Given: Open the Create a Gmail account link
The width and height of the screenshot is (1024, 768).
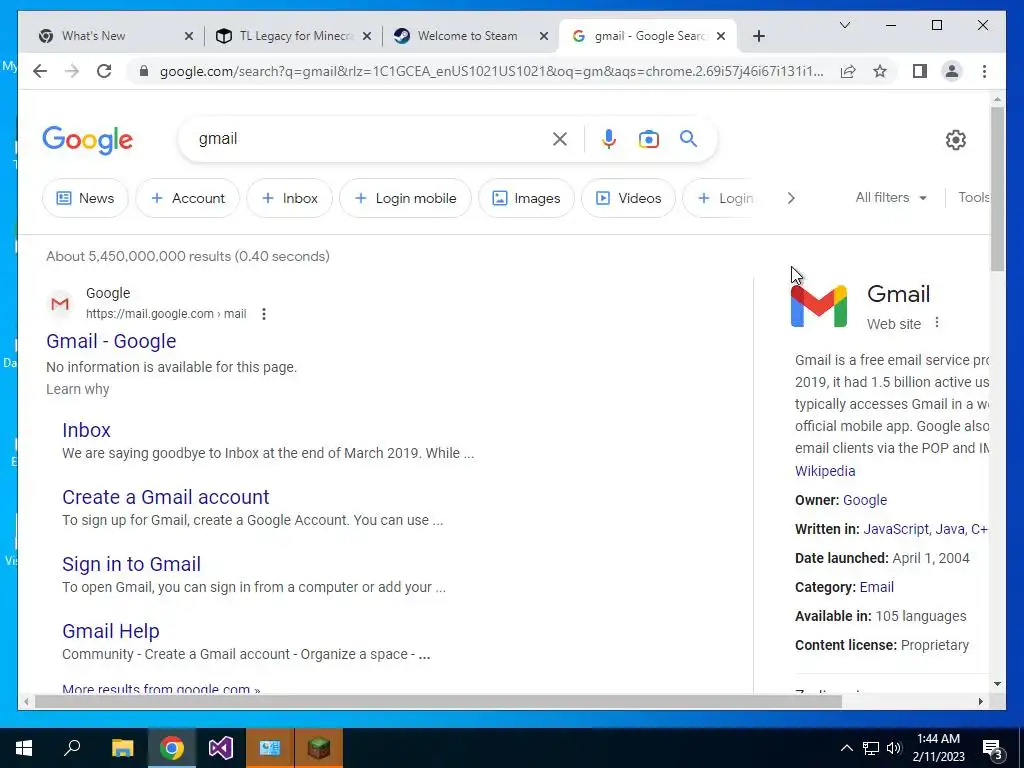Looking at the screenshot, I should tap(165, 497).
